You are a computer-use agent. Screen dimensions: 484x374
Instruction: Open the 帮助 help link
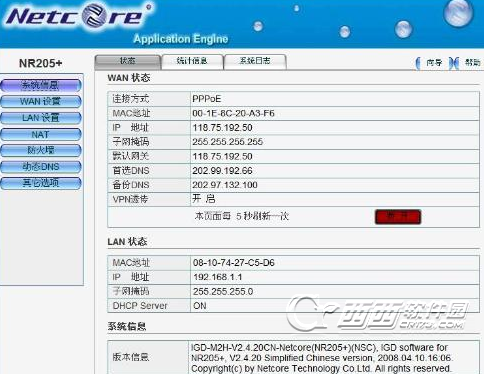(x=473, y=62)
